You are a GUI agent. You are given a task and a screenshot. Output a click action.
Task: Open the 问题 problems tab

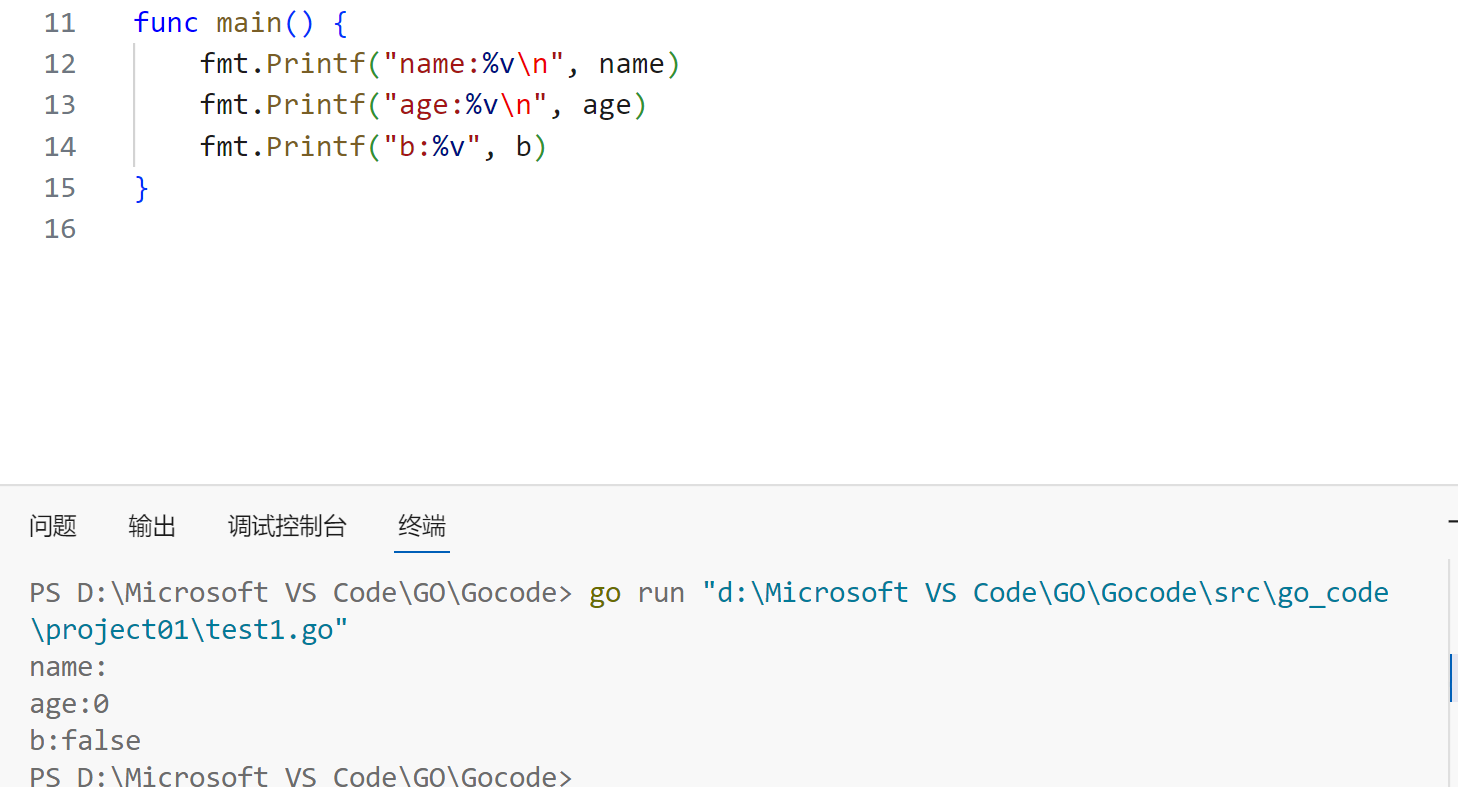[x=53, y=526]
